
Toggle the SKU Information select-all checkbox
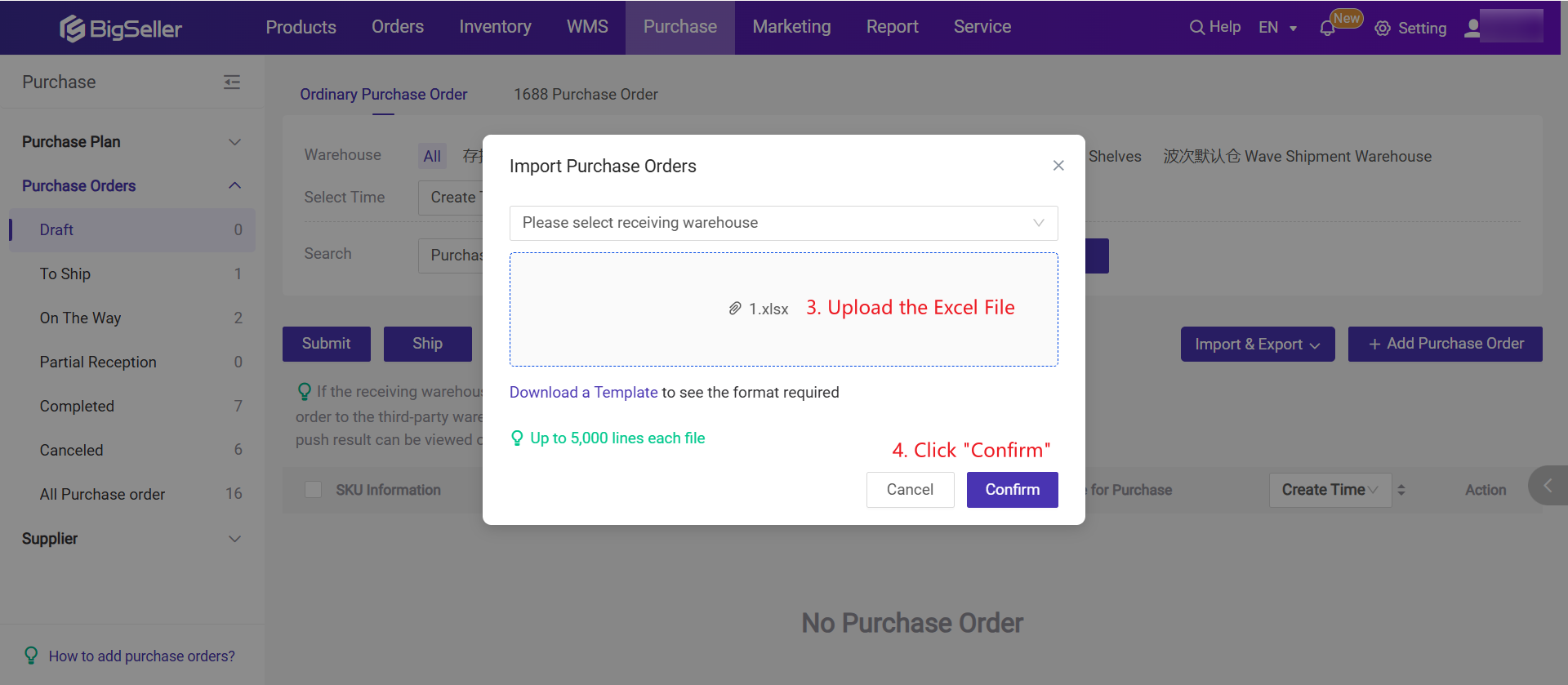(x=313, y=490)
